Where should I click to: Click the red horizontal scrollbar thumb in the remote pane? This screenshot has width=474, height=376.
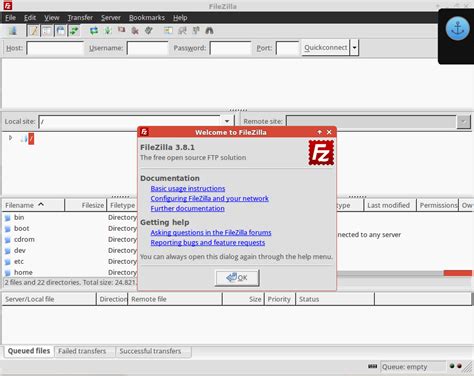click(458, 273)
